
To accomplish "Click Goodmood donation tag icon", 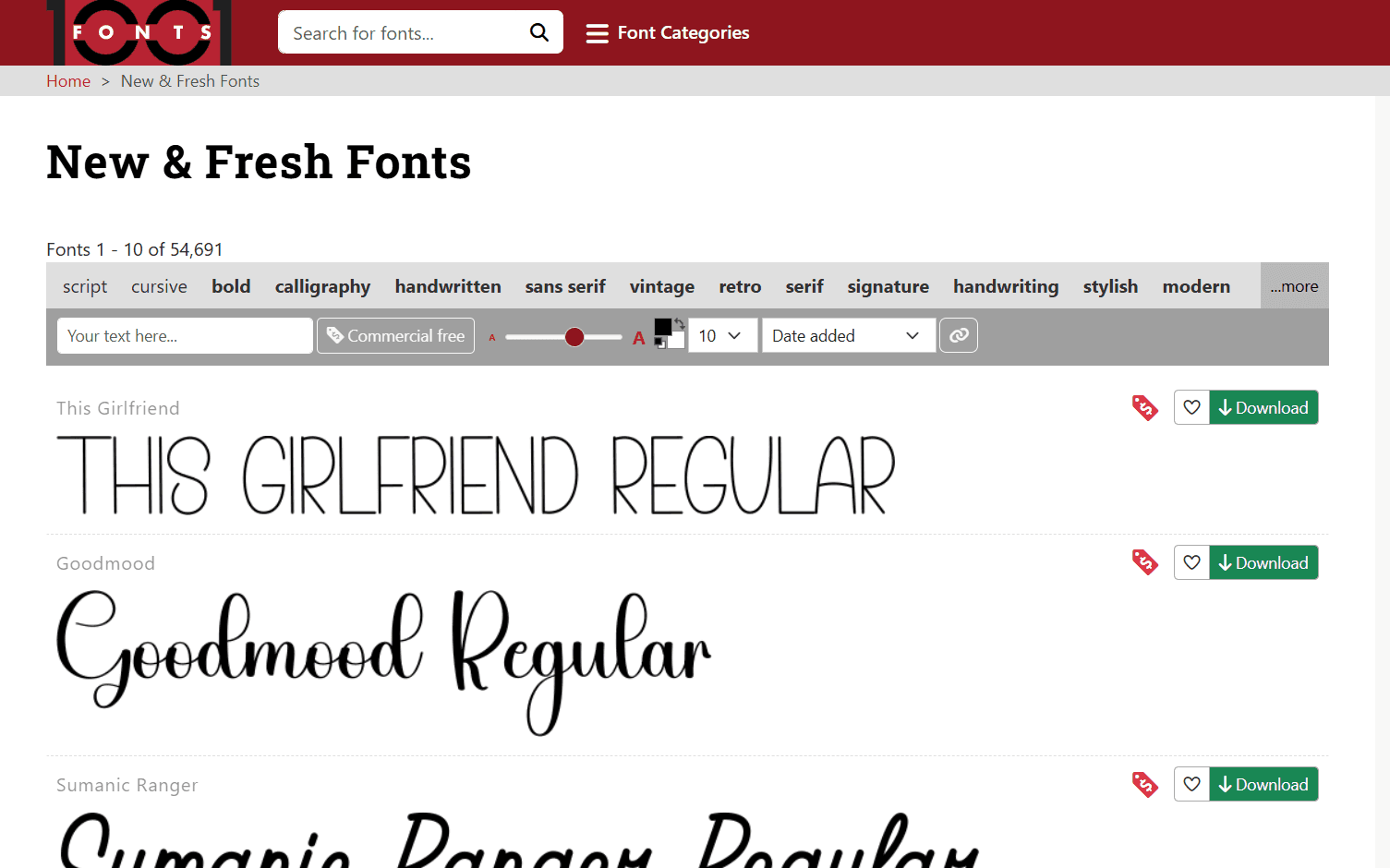I will 1145,562.
